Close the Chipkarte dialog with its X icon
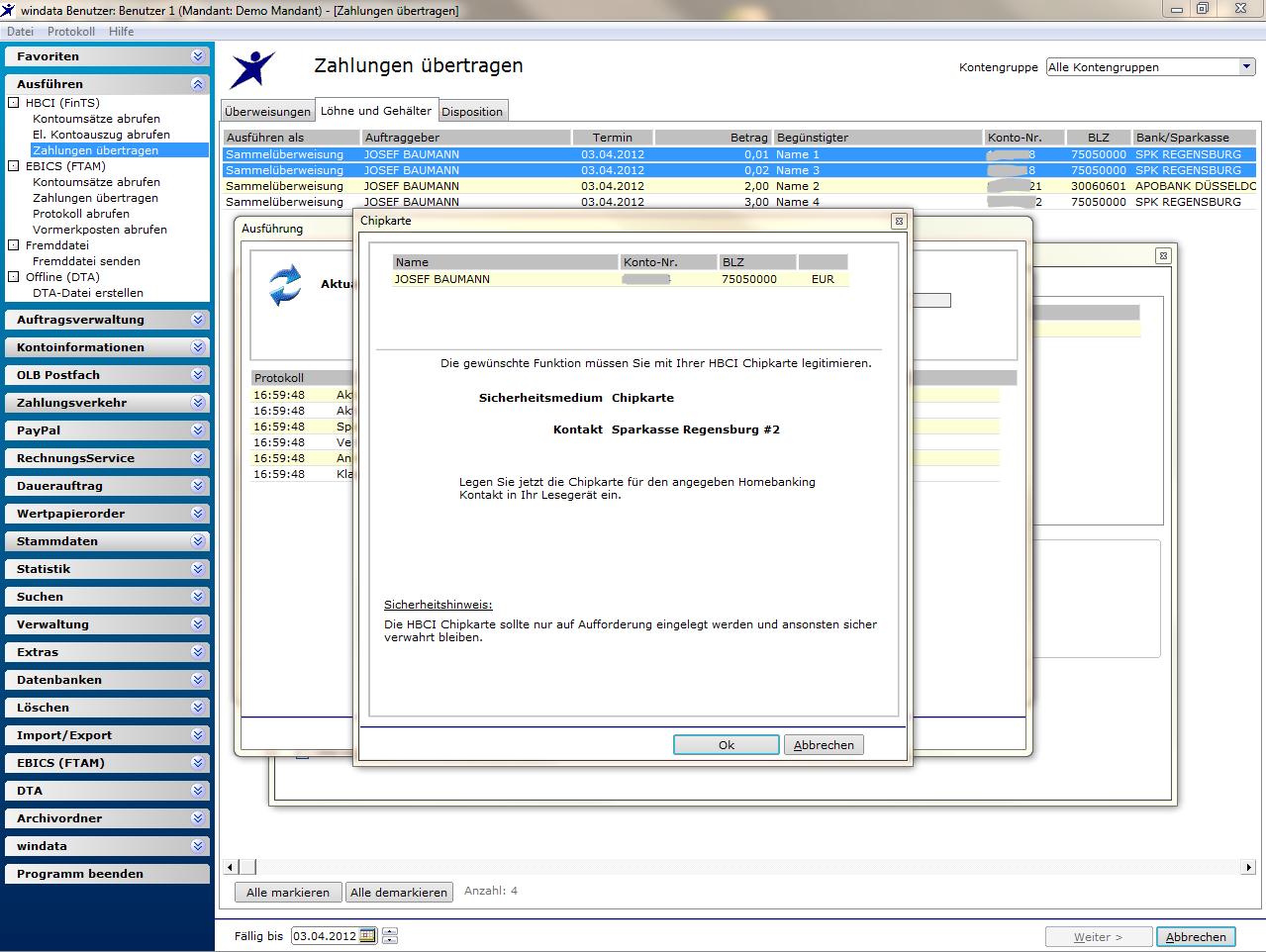This screenshot has width=1266, height=952. point(899,222)
